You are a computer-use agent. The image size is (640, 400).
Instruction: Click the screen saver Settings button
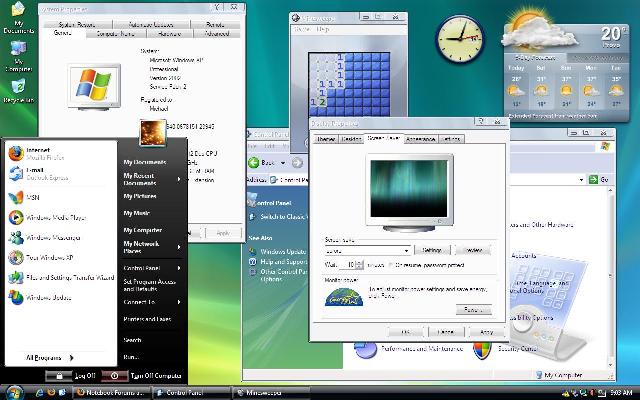click(432, 250)
